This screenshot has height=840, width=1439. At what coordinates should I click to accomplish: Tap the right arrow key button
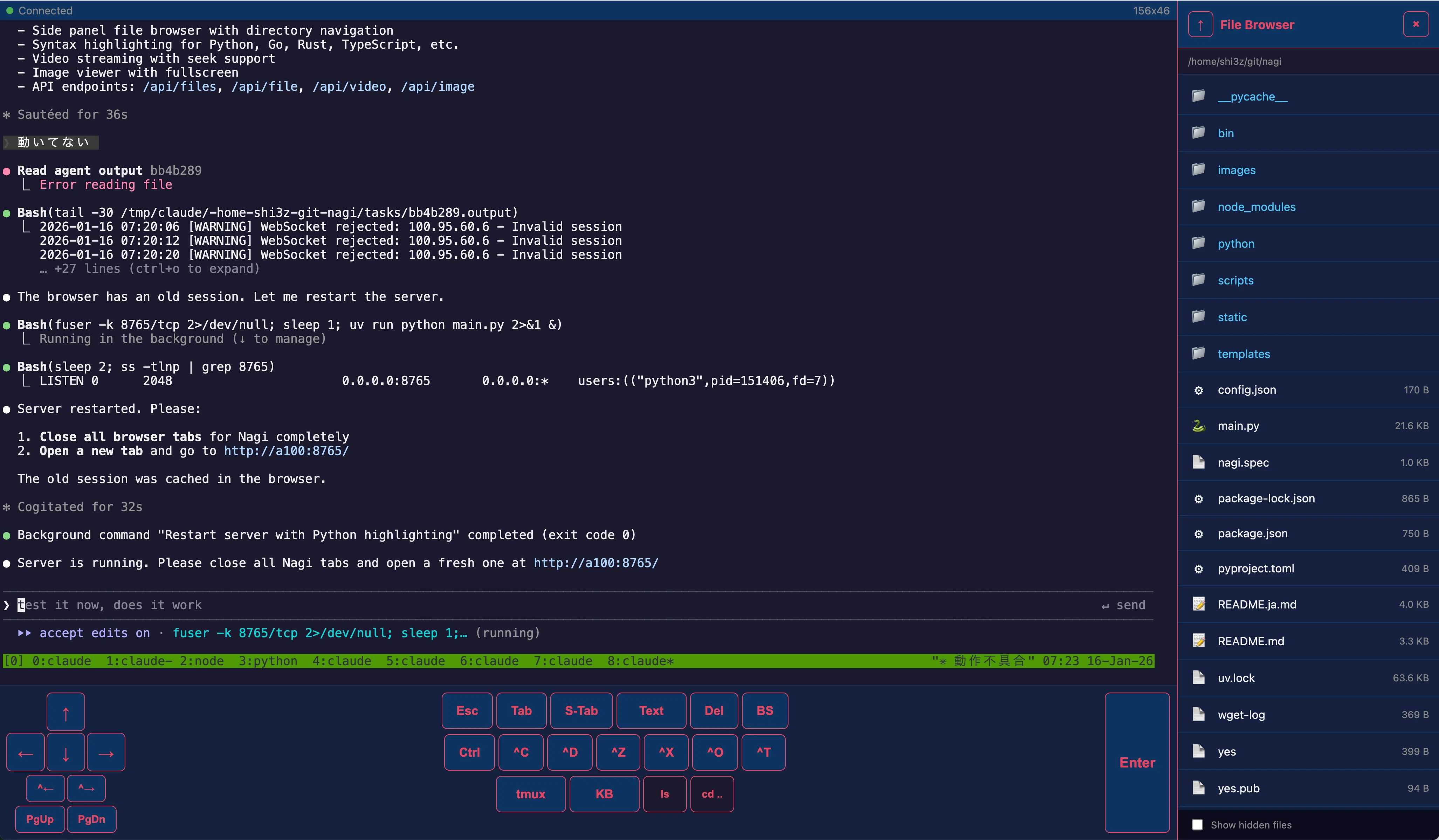point(106,752)
